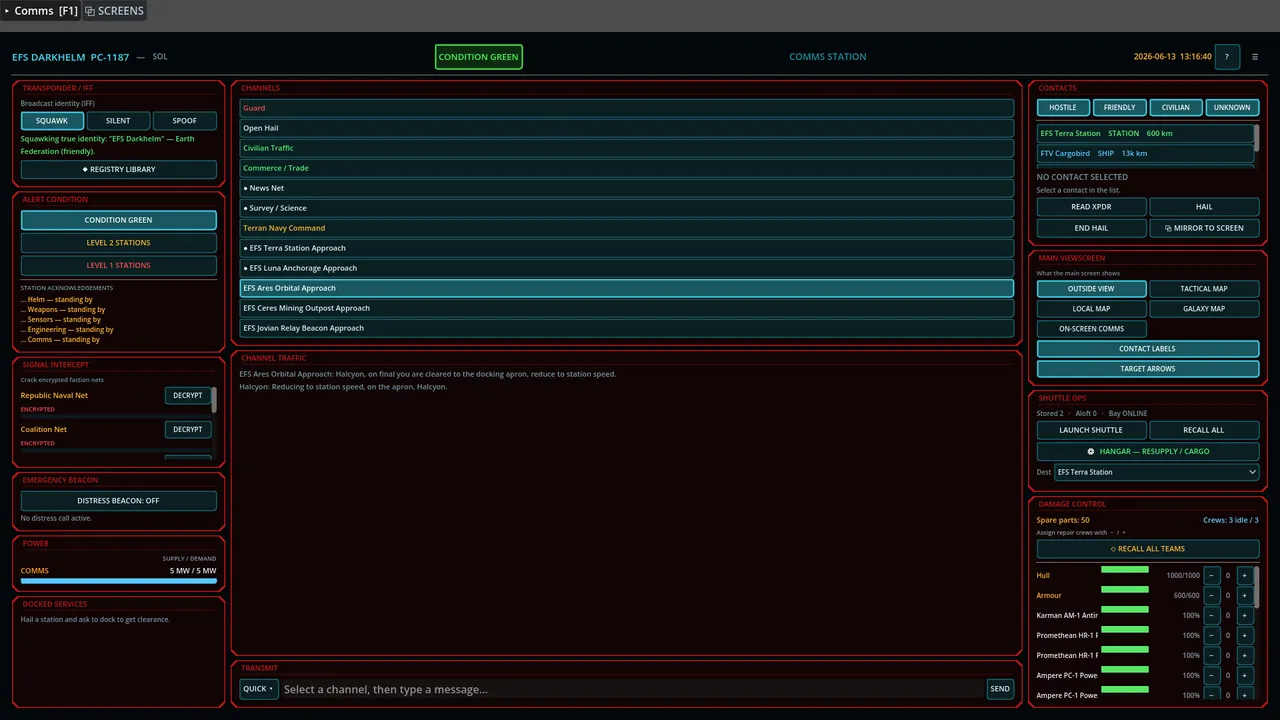The image size is (1280, 720).
Task: Select EFS Jovian Relay Beacon Approach channel
Action: click(x=627, y=328)
